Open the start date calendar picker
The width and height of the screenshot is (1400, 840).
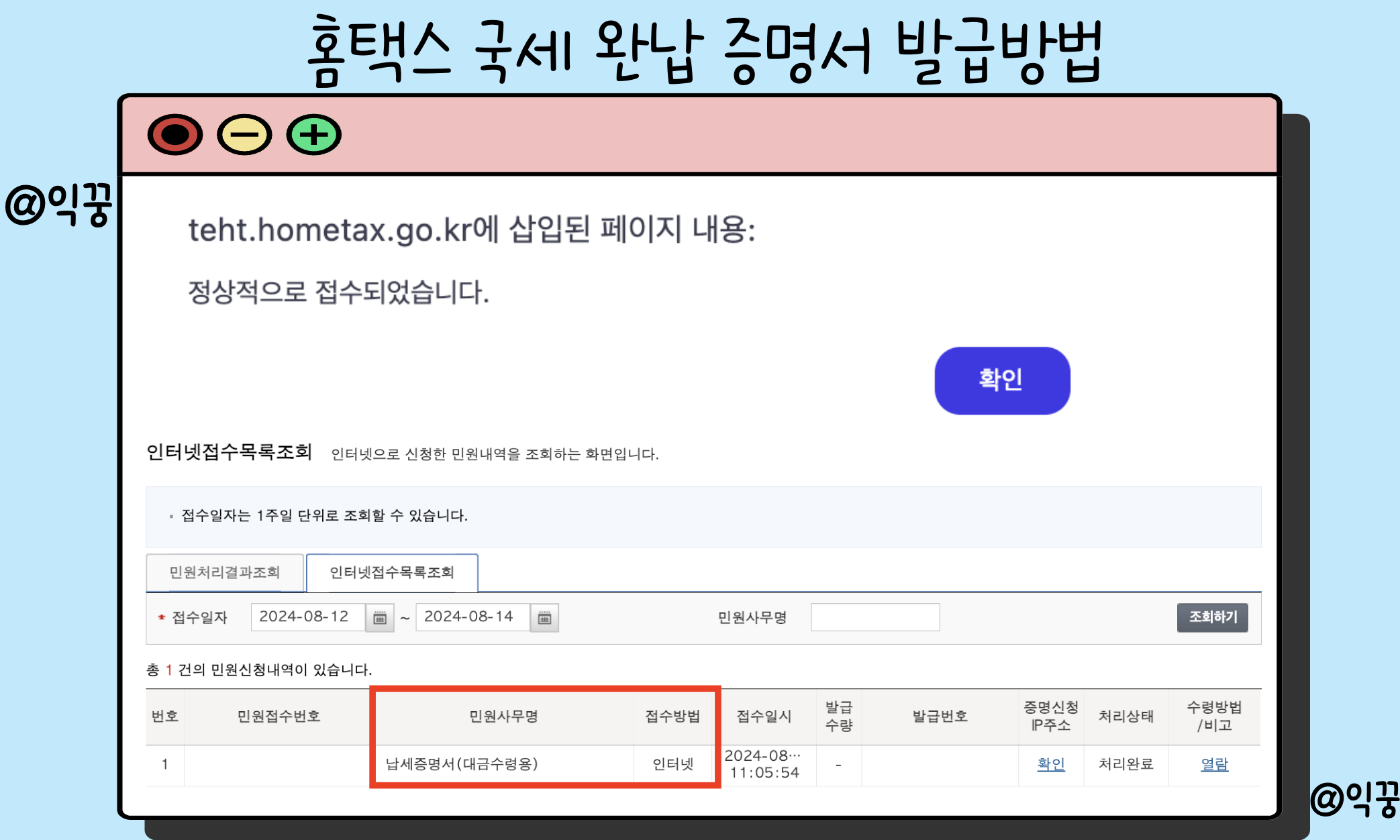click(381, 617)
